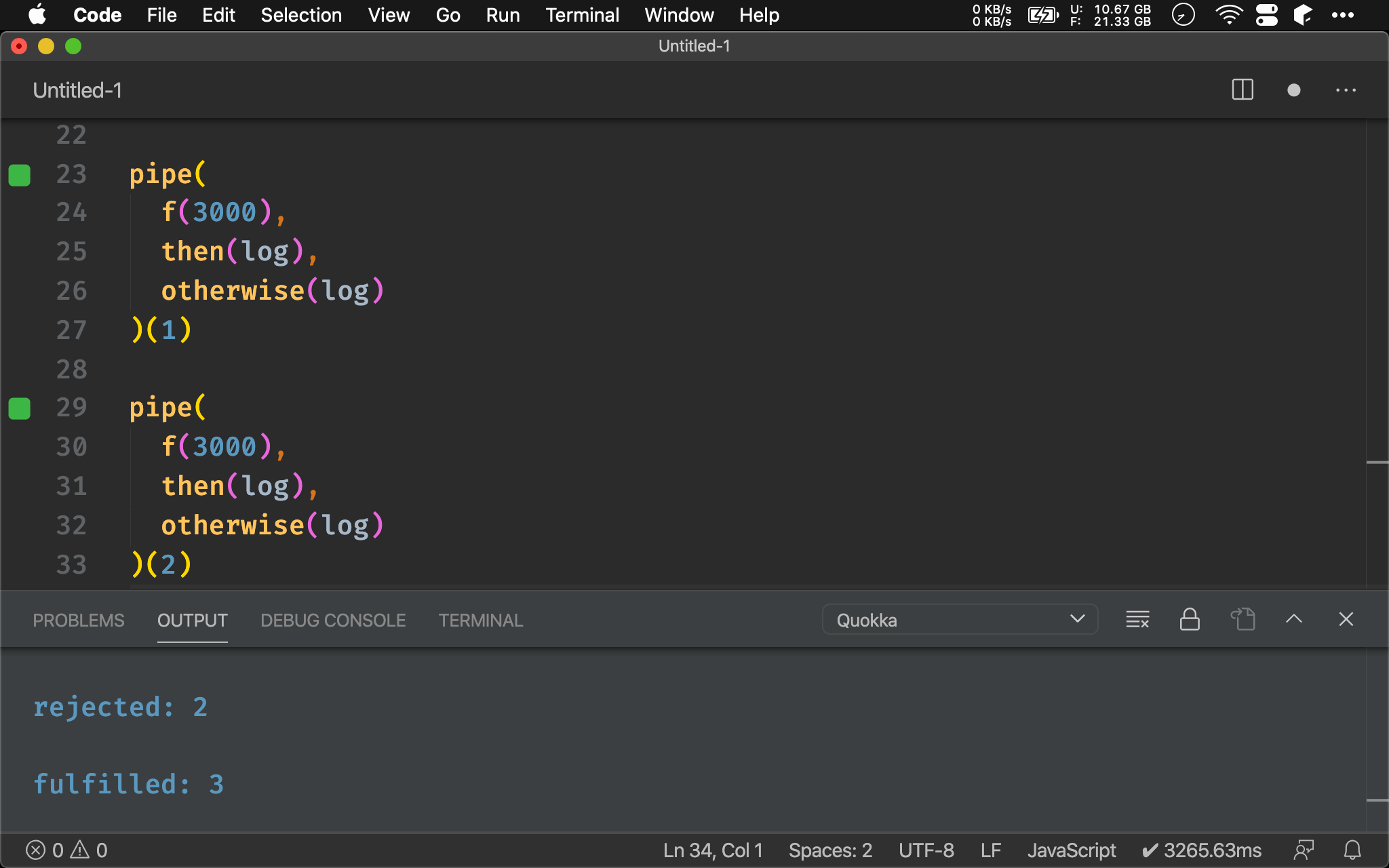Click the Clear Output icon
Image resolution: width=1389 pixels, height=868 pixels.
1137,619
